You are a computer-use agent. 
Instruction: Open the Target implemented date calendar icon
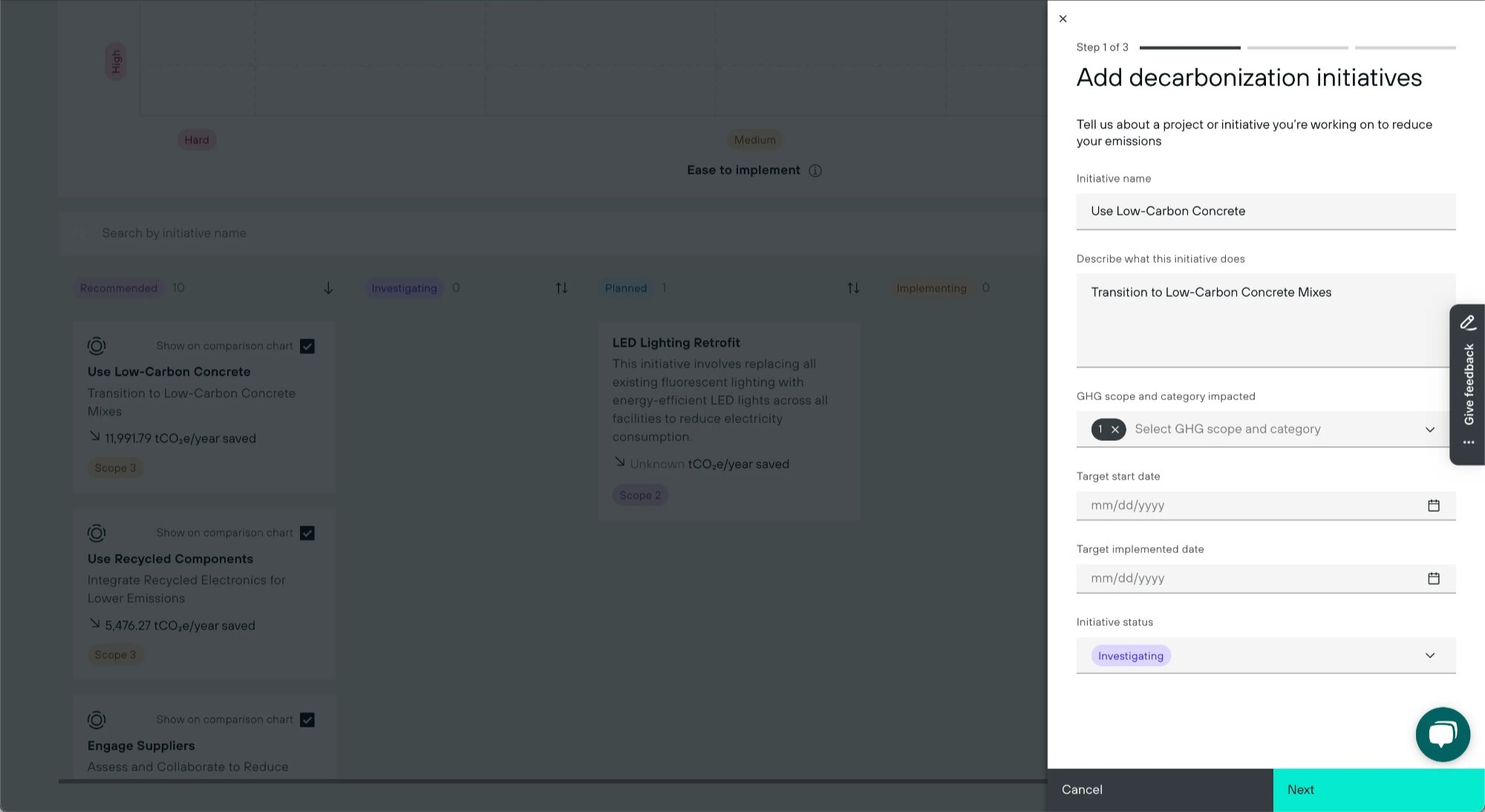point(1433,578)
